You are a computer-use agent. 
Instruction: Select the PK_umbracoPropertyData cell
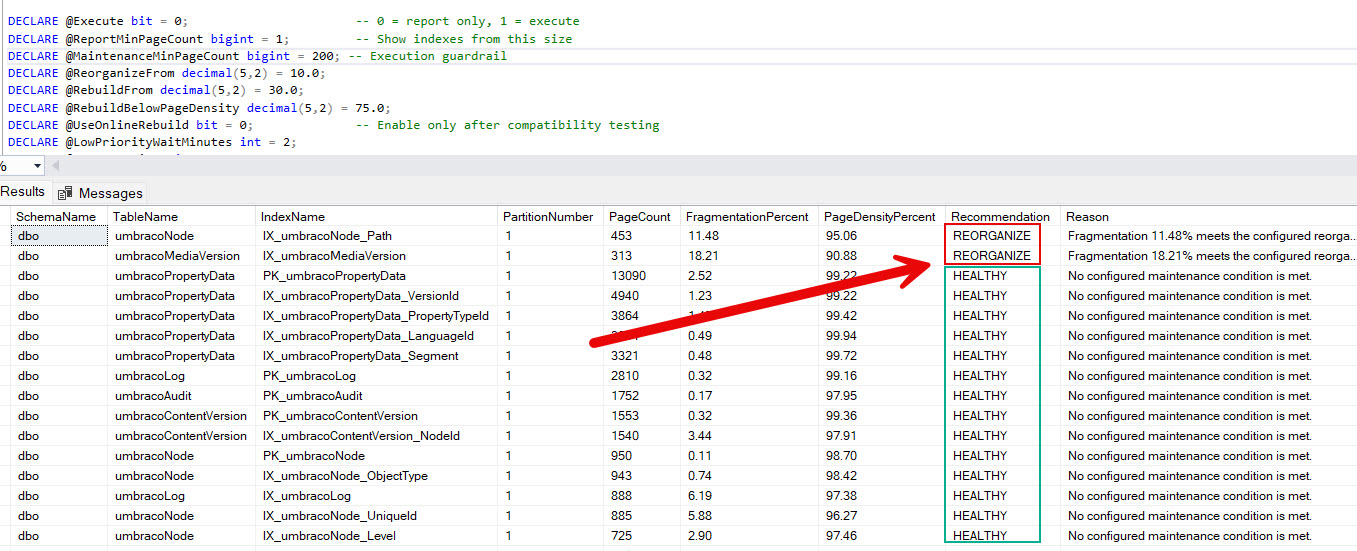pyautogui.click(x=377, y=276)
